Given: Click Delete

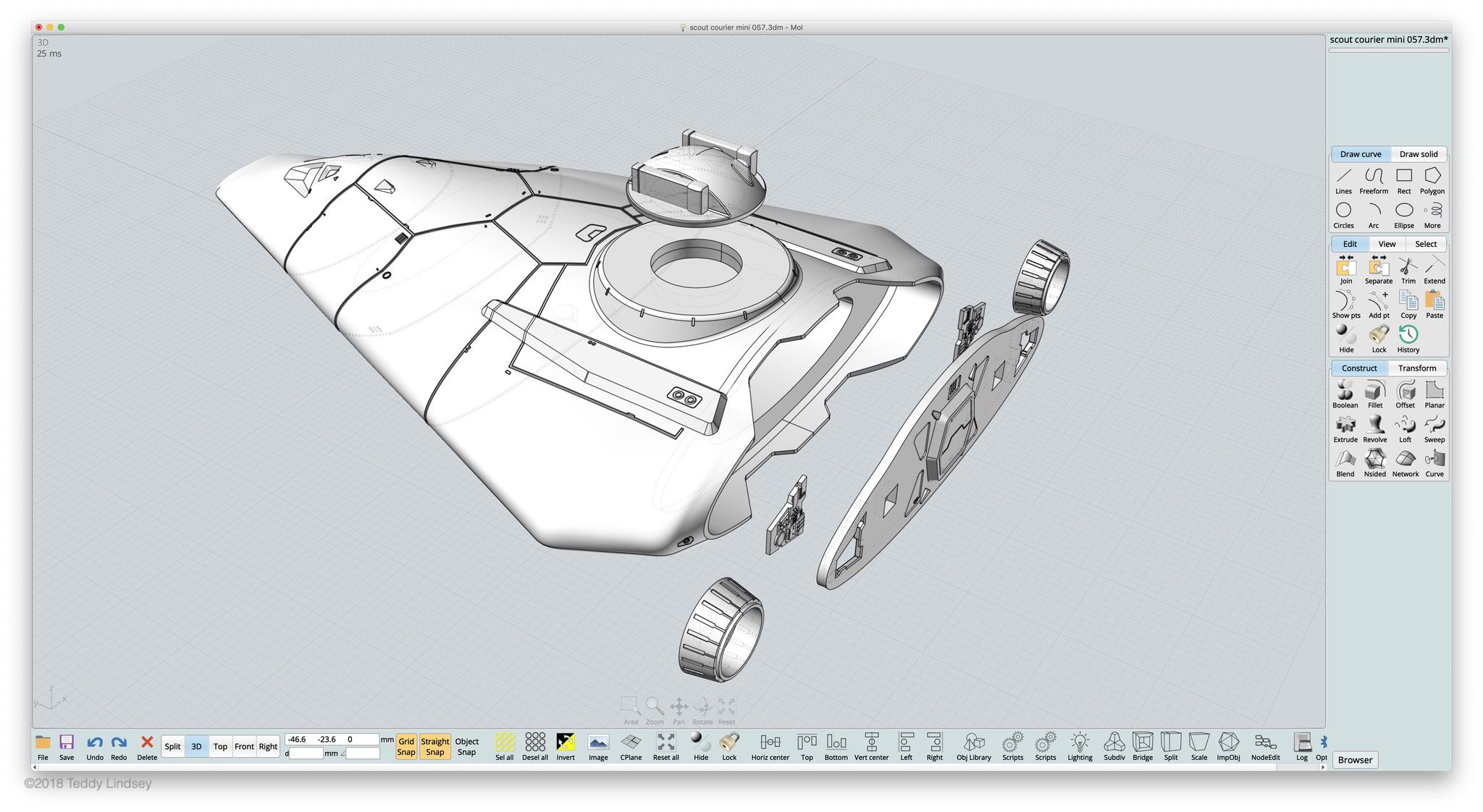Looking at the screenshot, I should click(147, 747).
